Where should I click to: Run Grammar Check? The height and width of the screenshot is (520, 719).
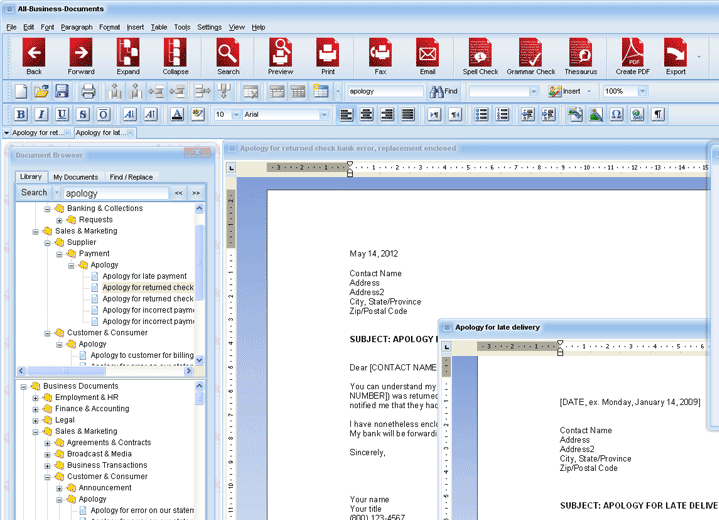tap(531, 57)
